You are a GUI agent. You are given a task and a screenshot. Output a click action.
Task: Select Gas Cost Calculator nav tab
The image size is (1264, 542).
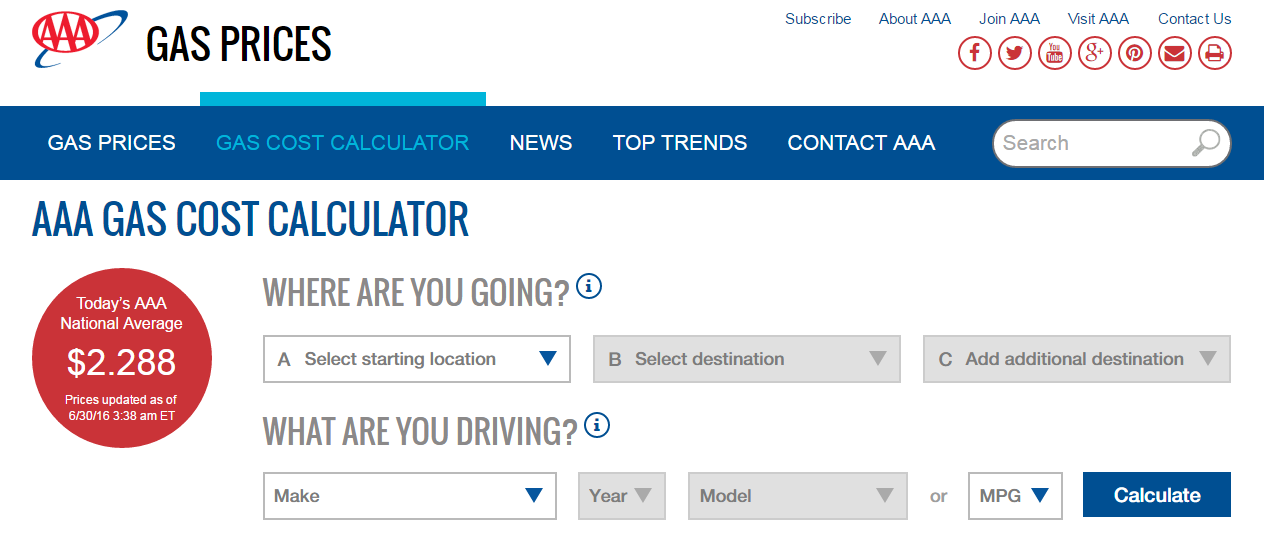tap(343, 143)
